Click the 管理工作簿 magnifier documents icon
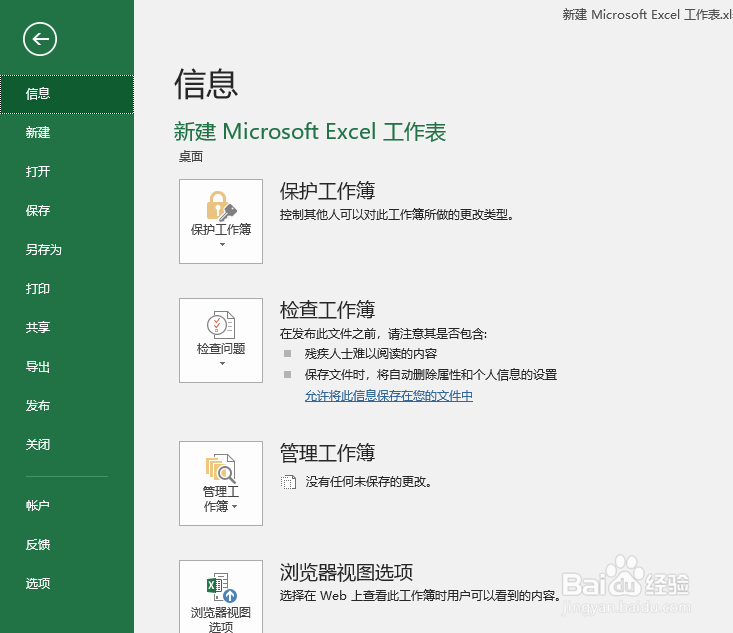Image resolution: width=733 pixels, height=633 pixels. (221, 468)
